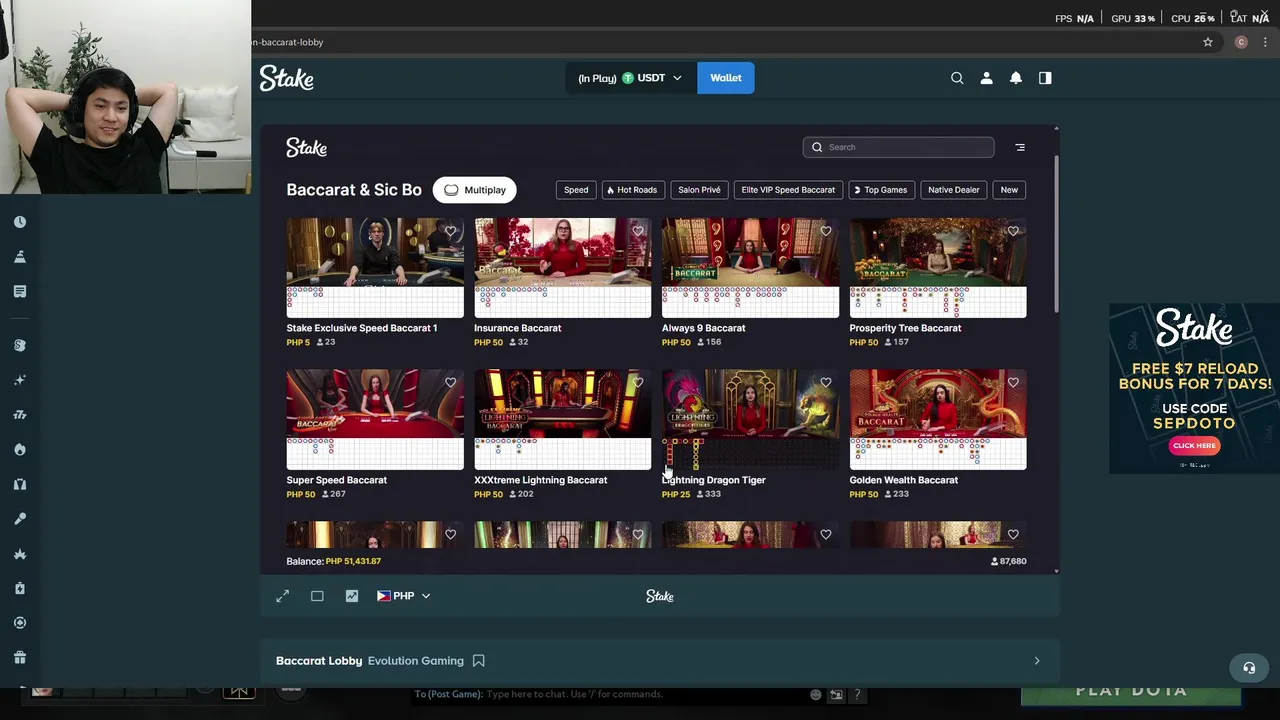Open the Golden Wealth Baccarat thumbnail
This screenshot has height=720, width=1280.
pos(938,420)
